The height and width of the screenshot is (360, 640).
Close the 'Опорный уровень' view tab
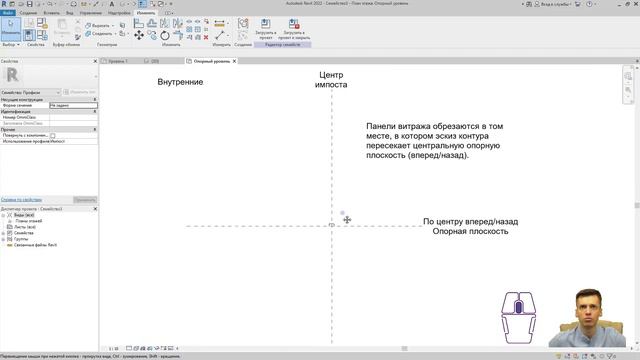(234, 61)
